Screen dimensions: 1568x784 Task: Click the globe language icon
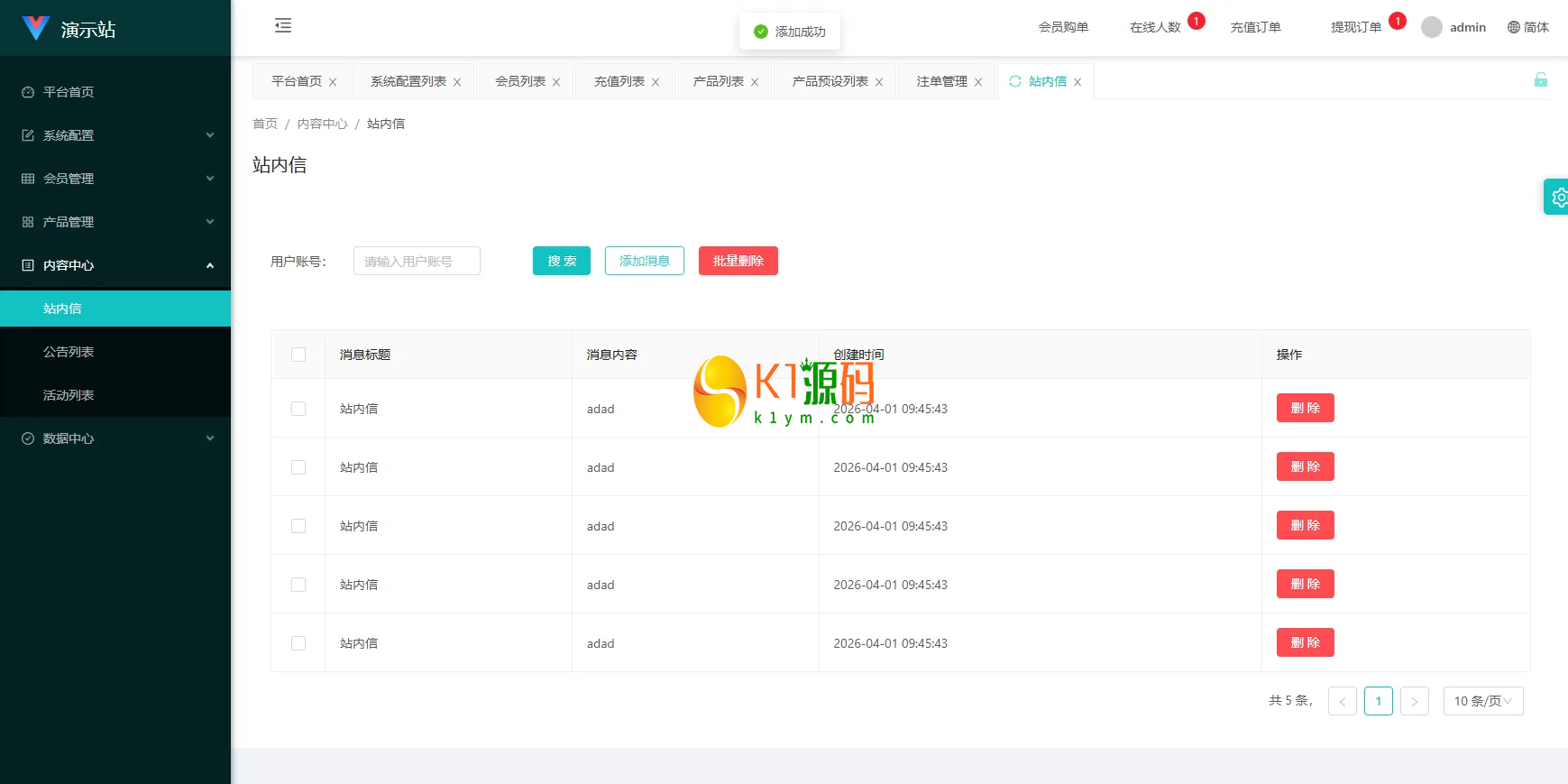pyautogui.click(x=1514, y=27)
